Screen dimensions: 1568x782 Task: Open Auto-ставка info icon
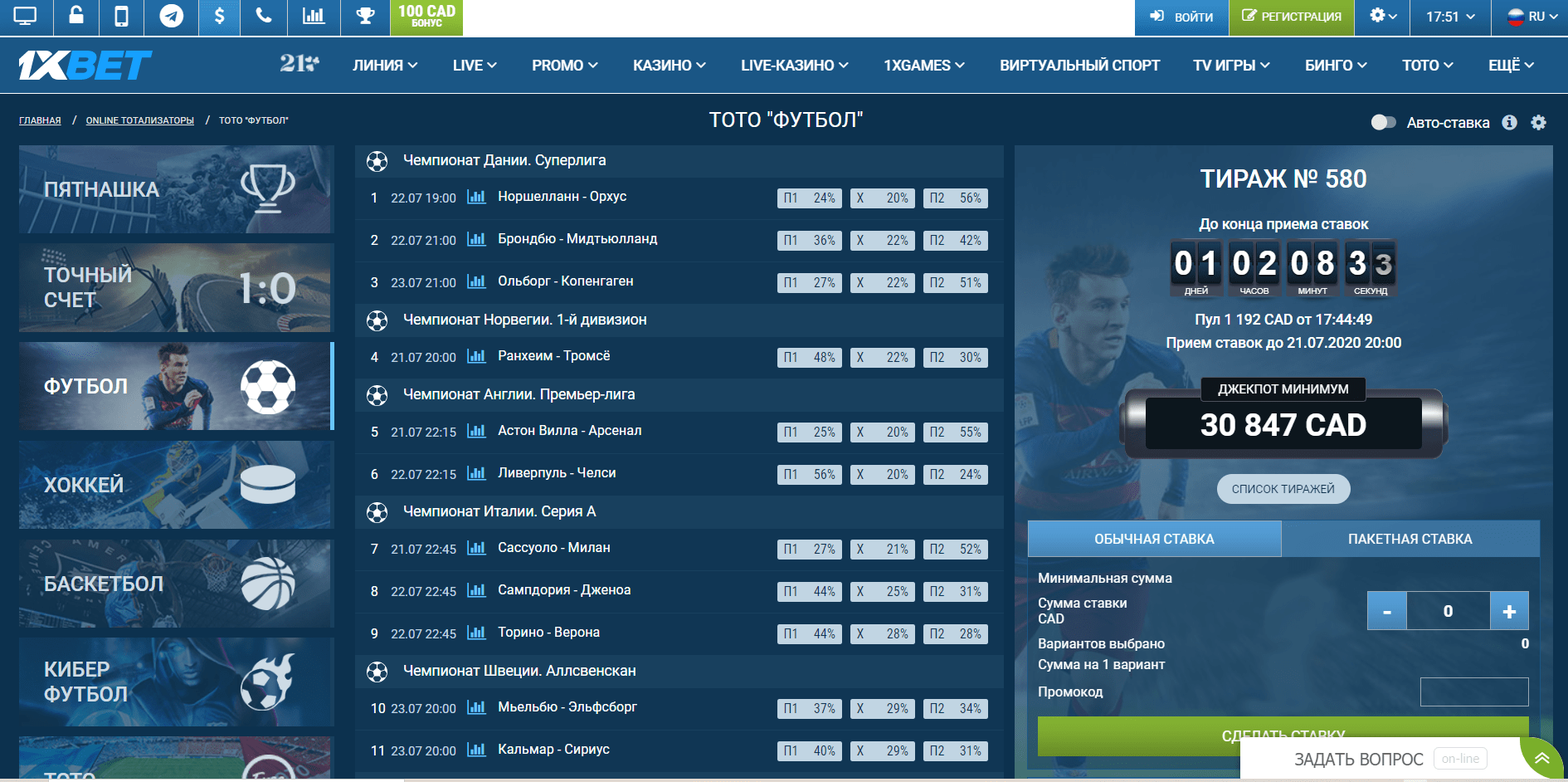(x=1509, y=122)
